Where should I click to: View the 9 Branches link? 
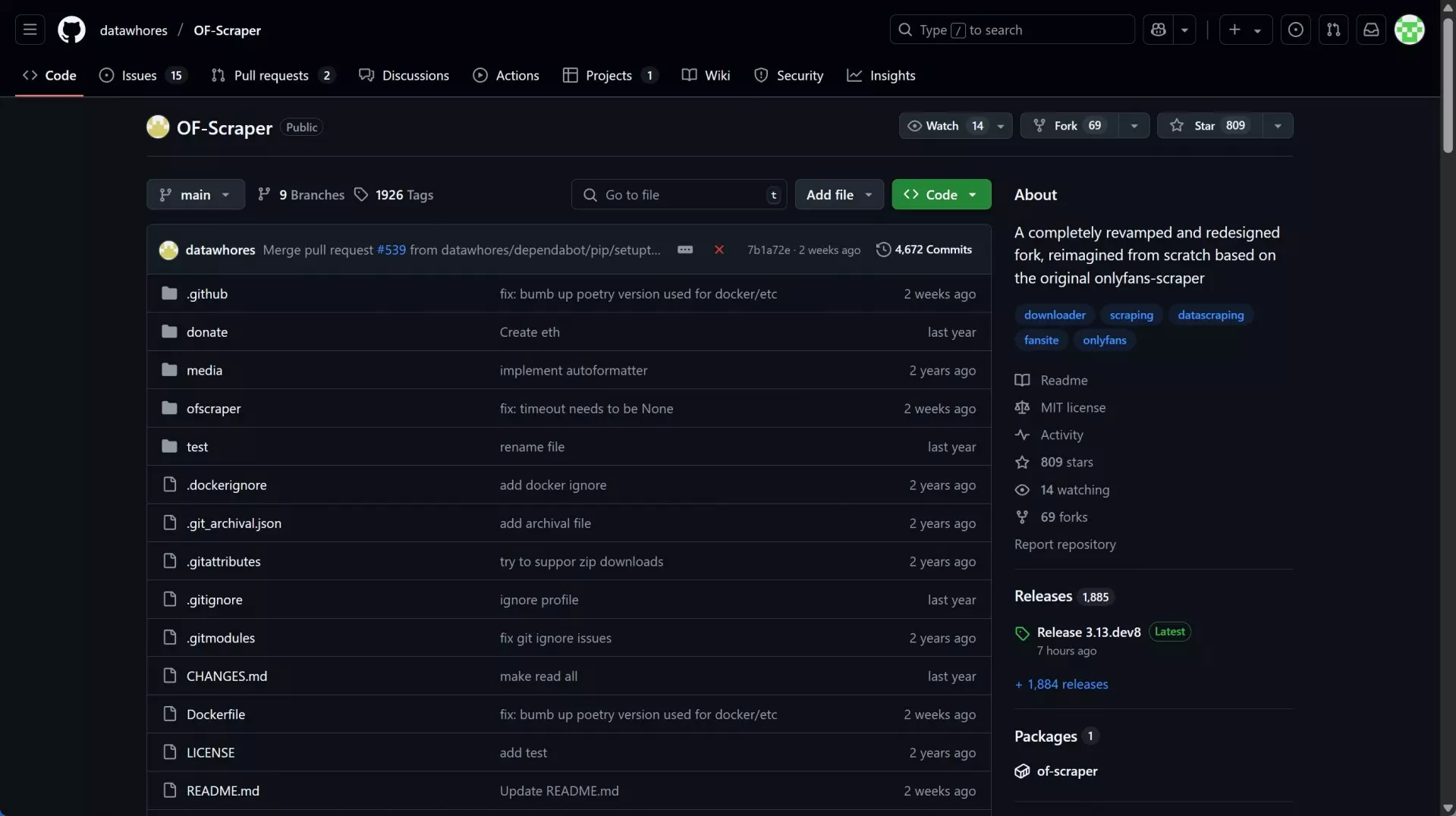coord(301,194)
